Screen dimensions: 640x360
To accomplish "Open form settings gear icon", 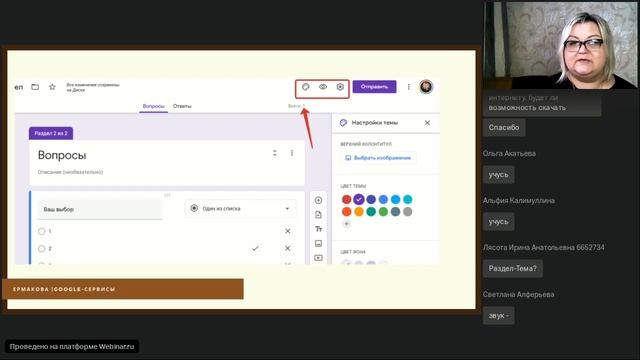I will (x=340, y=87).
